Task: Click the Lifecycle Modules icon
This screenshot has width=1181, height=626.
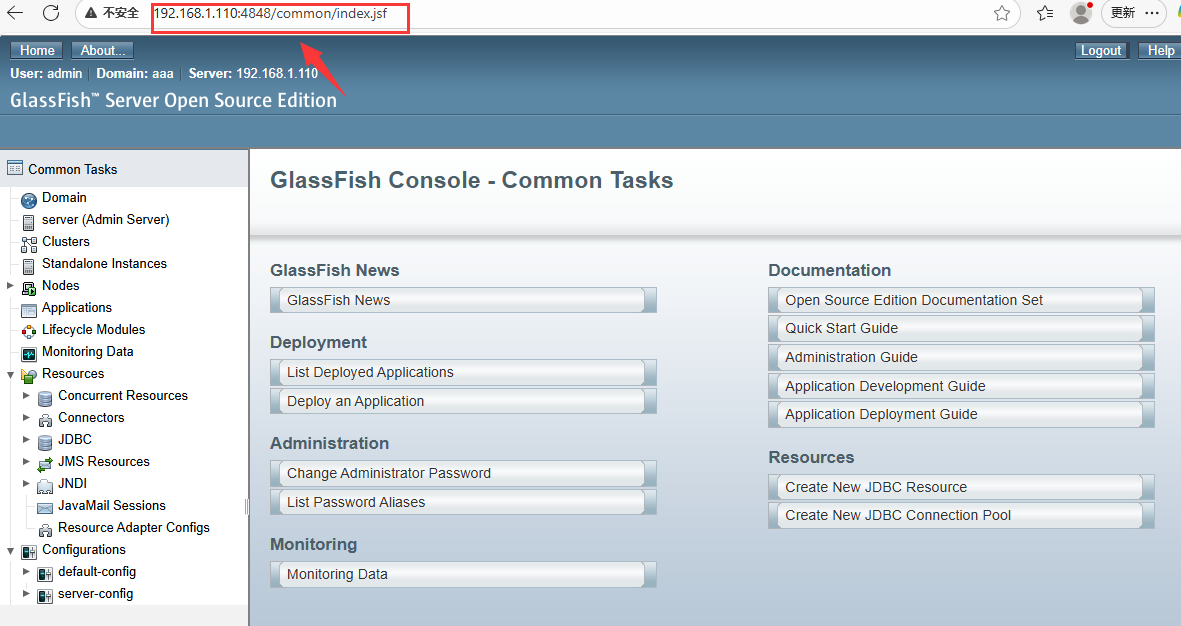Action: coord(29,331)
